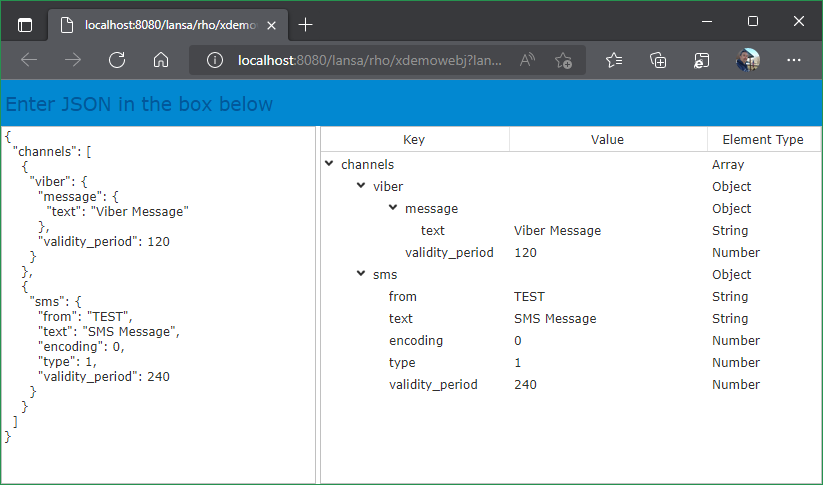Collapse the channels tree node
The image size is (823, 485).
[329, 164]
